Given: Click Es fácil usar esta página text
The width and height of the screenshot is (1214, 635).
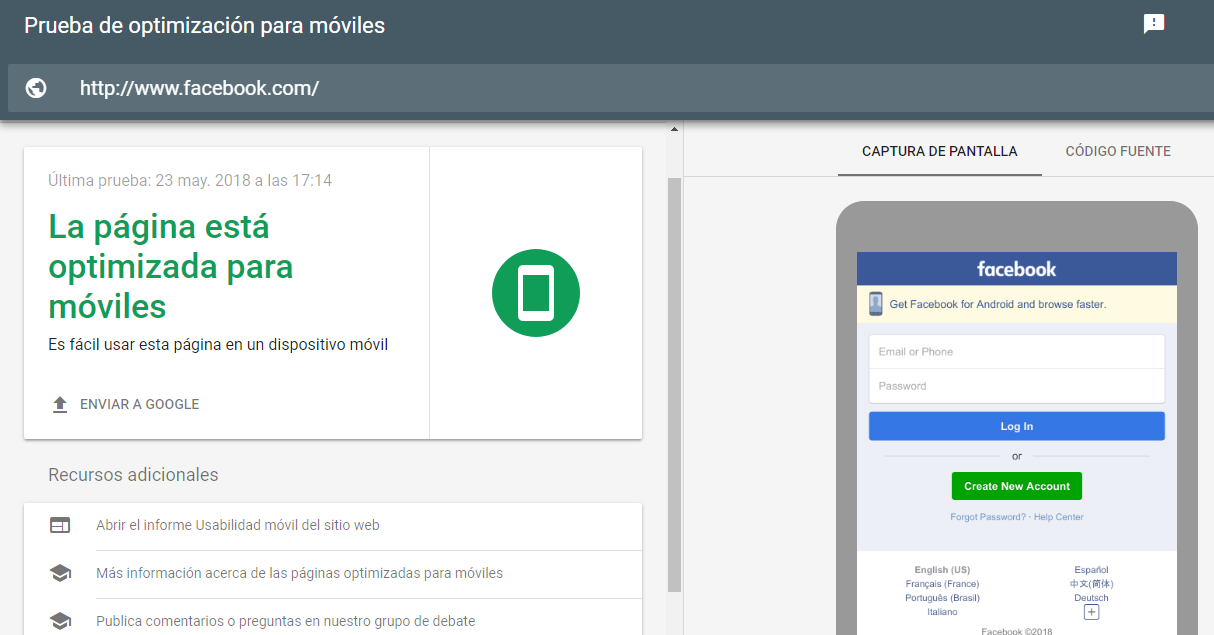Looking at the screenshot, I should [218, 345].
